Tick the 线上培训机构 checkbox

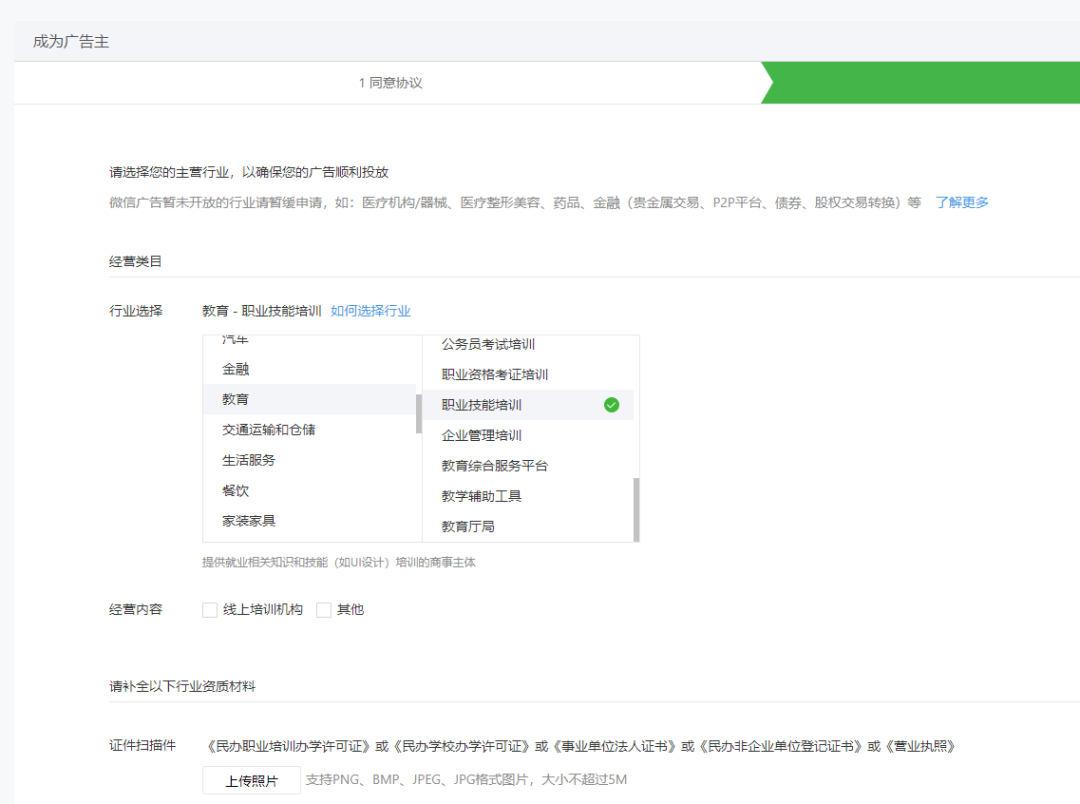click(210, 610)
